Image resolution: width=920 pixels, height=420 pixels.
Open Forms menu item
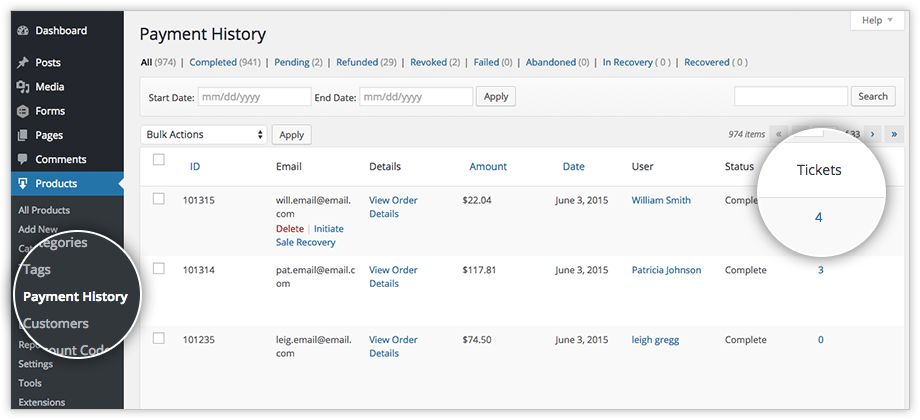pyautogui.click(x=50, y=111)
